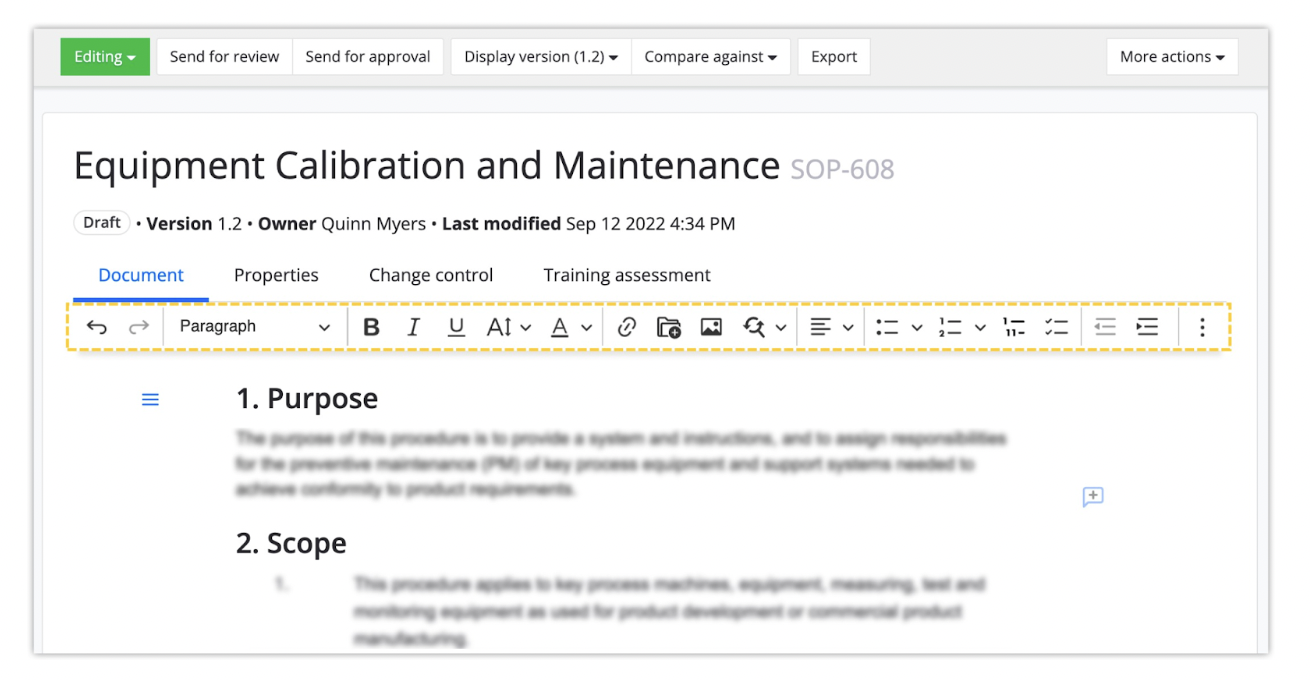Viewport: 1310px width, 680px height.
Task: Insert a hyperlink
Action: click(x=628, y=327)
